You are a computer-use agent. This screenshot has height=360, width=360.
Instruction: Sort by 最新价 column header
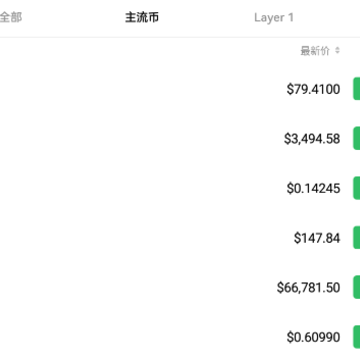pos(315,51)
